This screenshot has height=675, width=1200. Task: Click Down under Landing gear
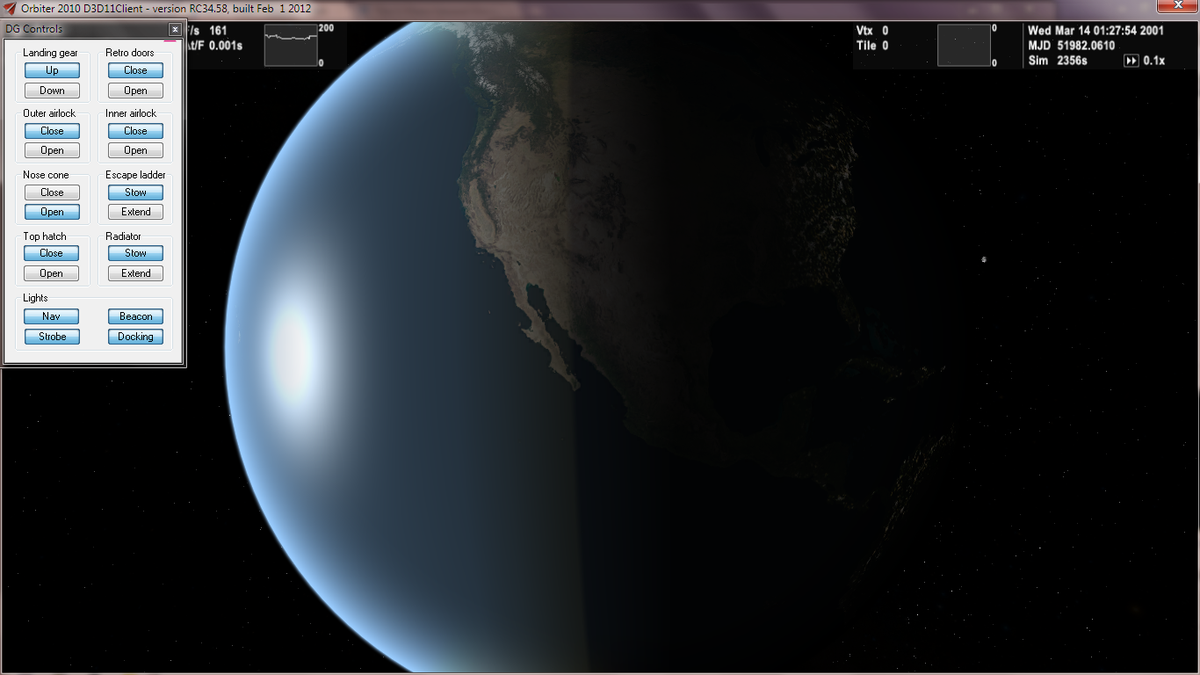[52, 90]
